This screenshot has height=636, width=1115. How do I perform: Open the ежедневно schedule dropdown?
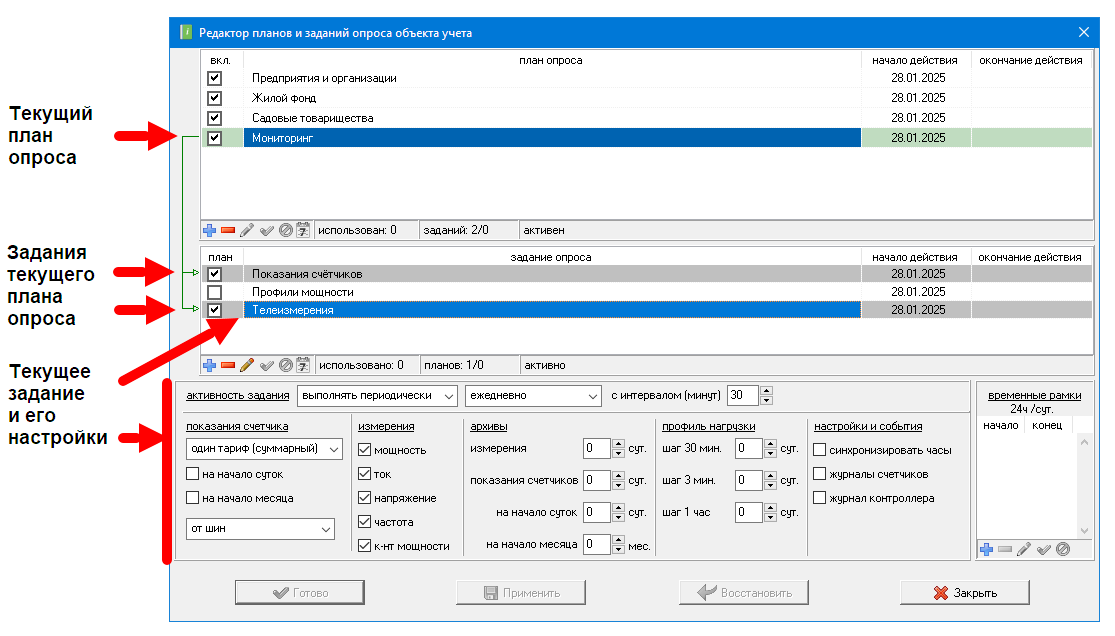[x=533, y=396]
